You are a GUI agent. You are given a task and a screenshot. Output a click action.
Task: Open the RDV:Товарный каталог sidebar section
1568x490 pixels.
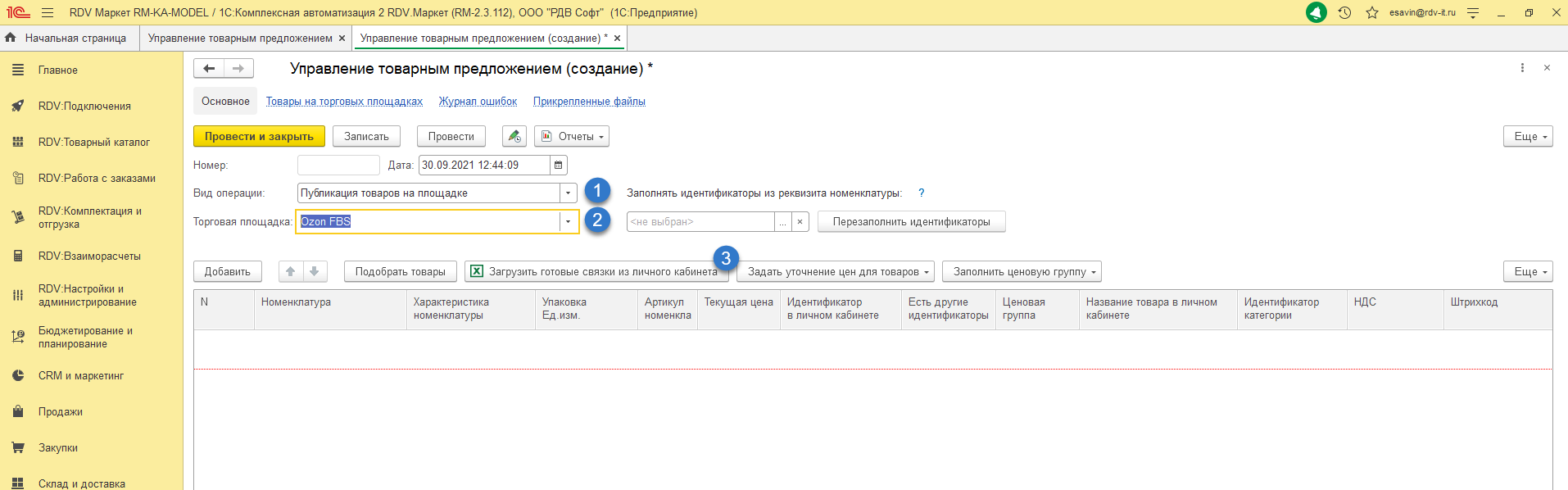click(x=93, y=142)
